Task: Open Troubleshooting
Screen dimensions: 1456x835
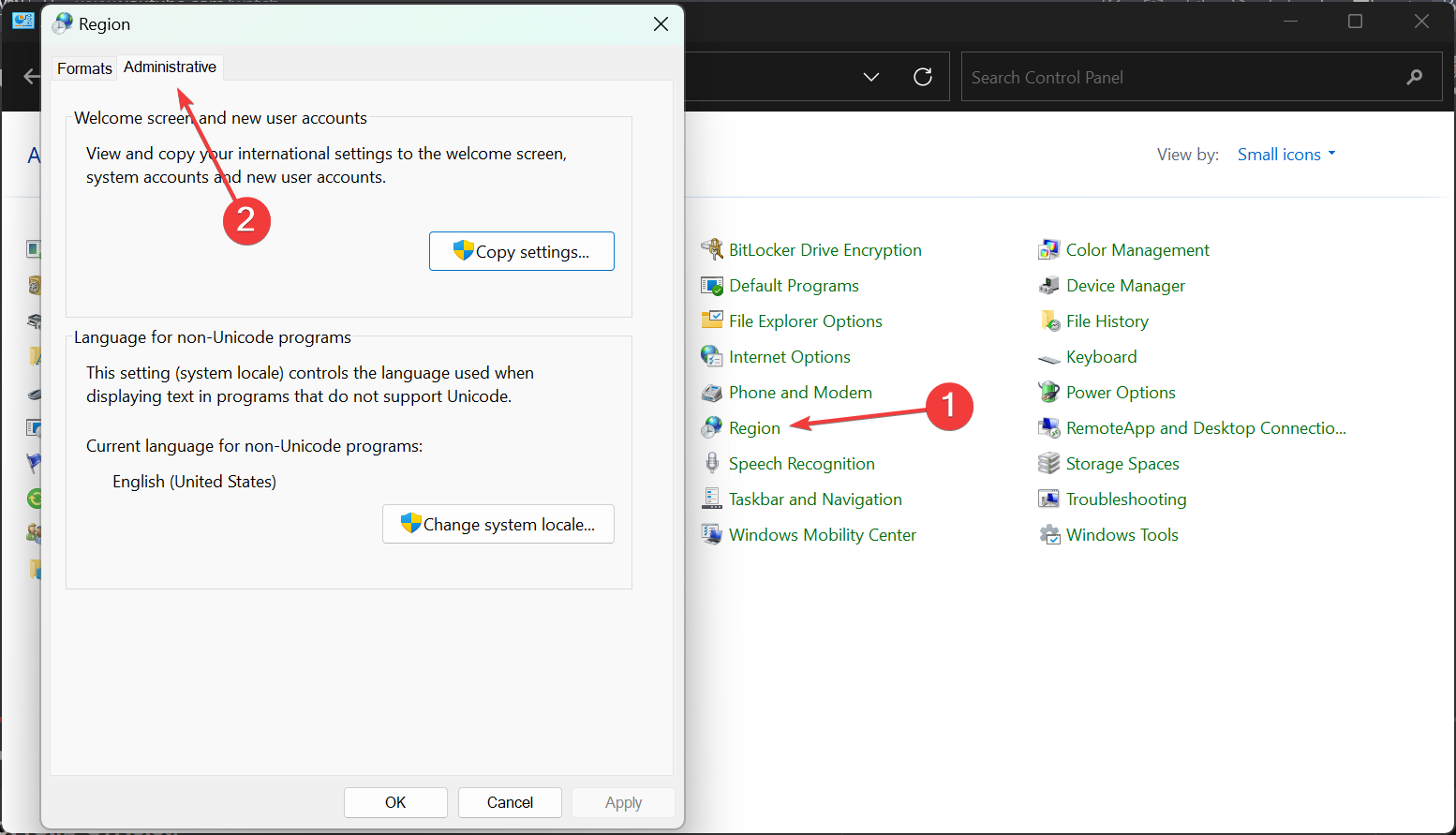Action: click(1125, 499)
